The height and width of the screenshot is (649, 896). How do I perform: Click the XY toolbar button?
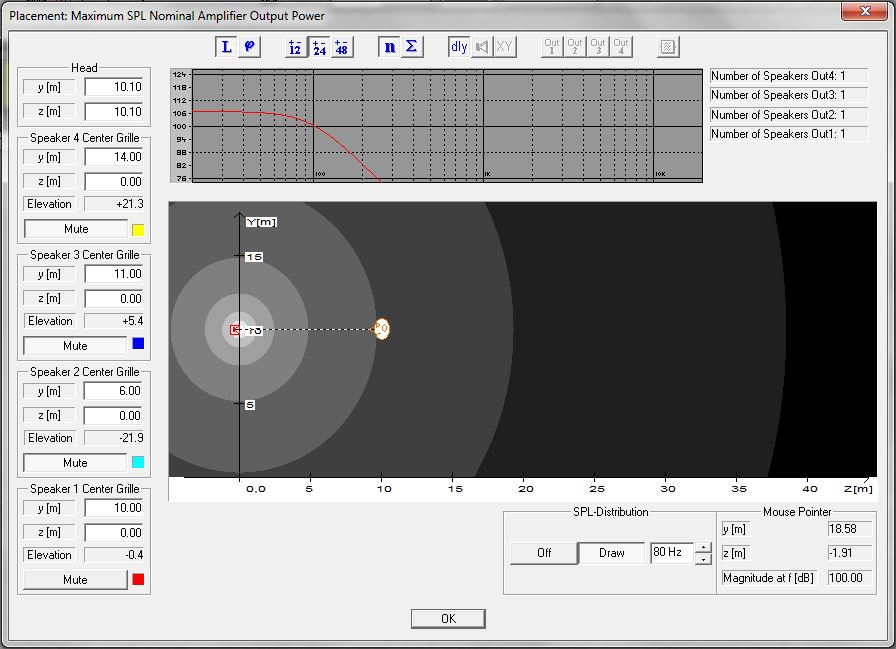[x=504, y=47]
